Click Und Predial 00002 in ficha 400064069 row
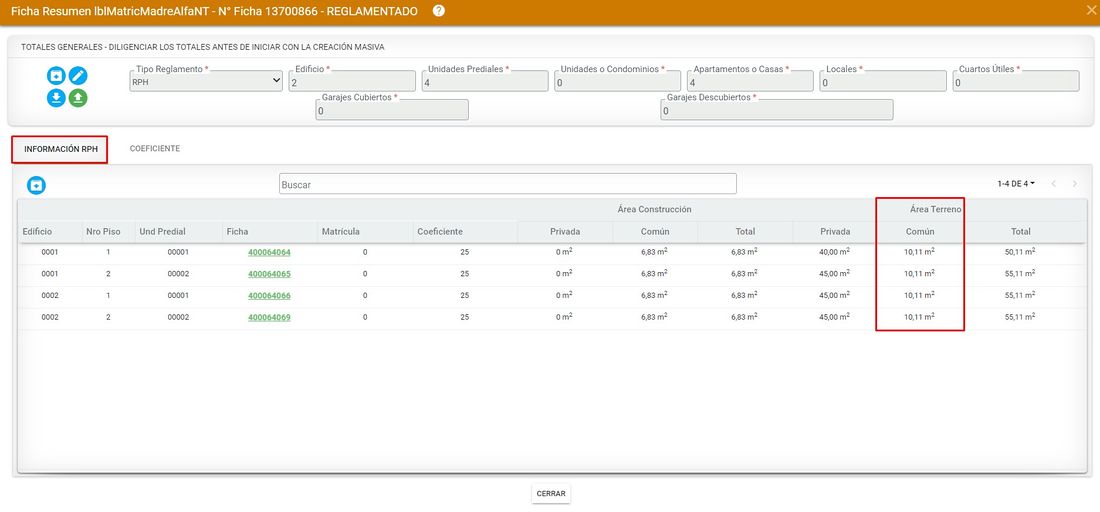The image size is (1100, 512). (178, 318)
